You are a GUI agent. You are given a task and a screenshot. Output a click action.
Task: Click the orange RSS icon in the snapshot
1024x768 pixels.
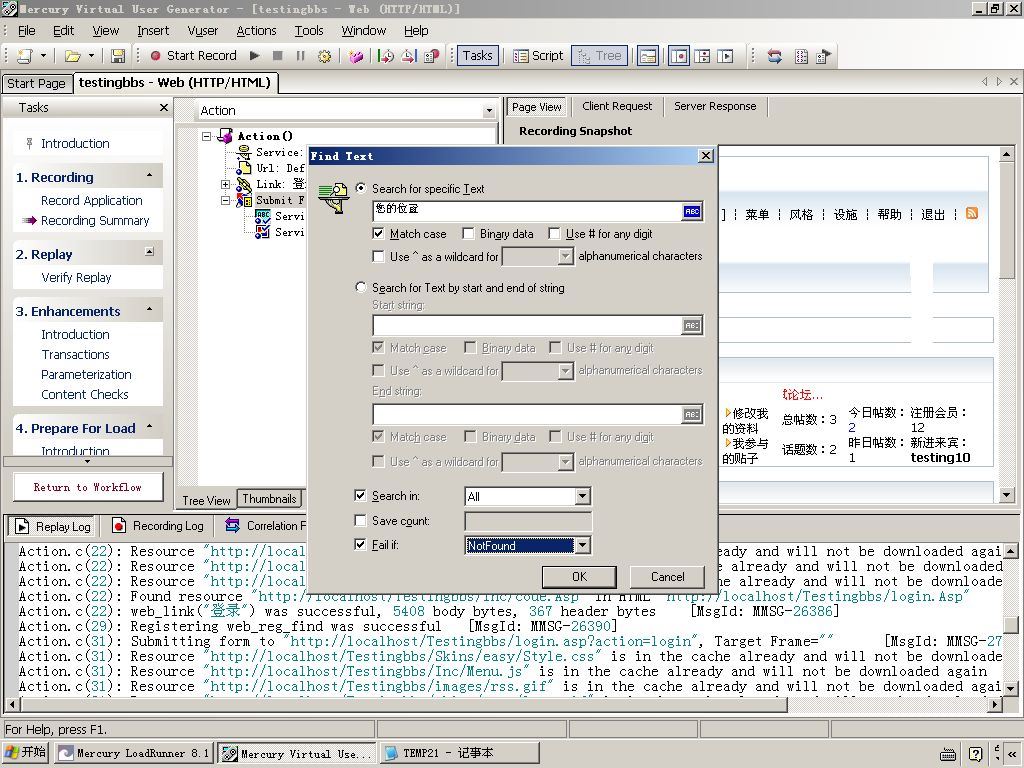[972, 214]
